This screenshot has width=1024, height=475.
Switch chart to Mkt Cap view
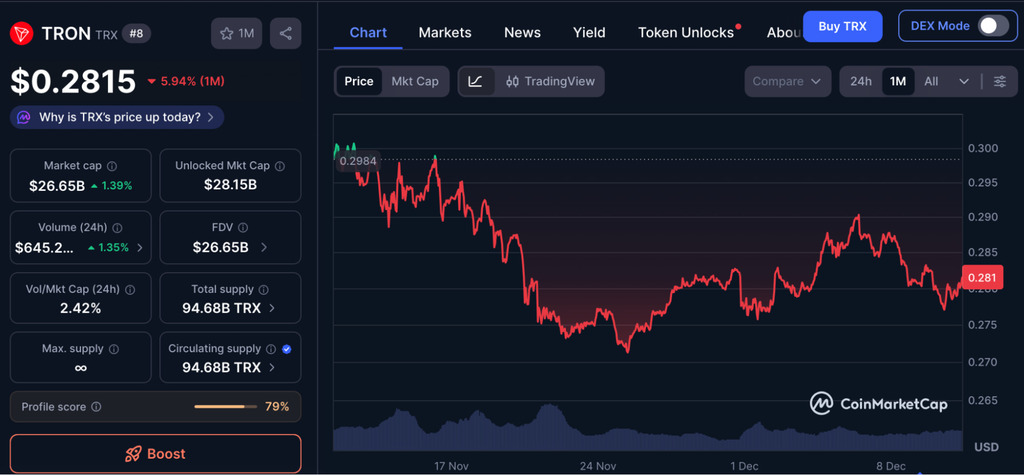(x=414, y=81)
